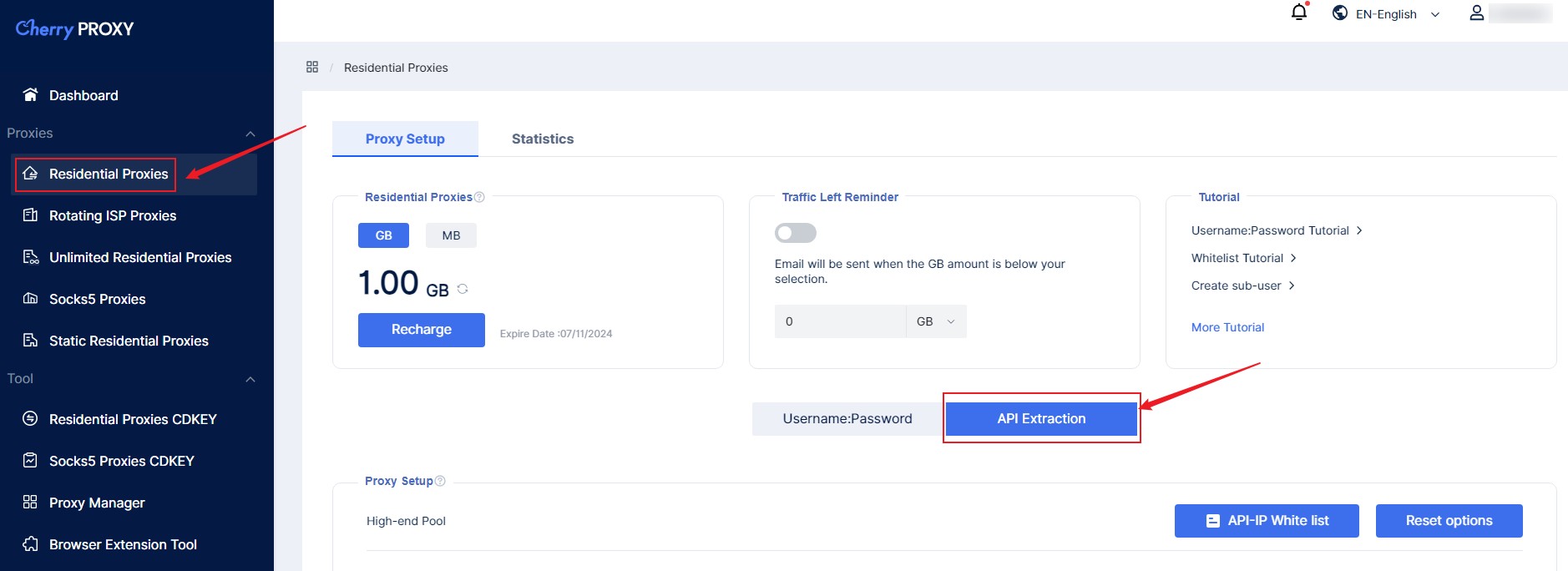Select the MB unit option

click(x=451, y=235)
